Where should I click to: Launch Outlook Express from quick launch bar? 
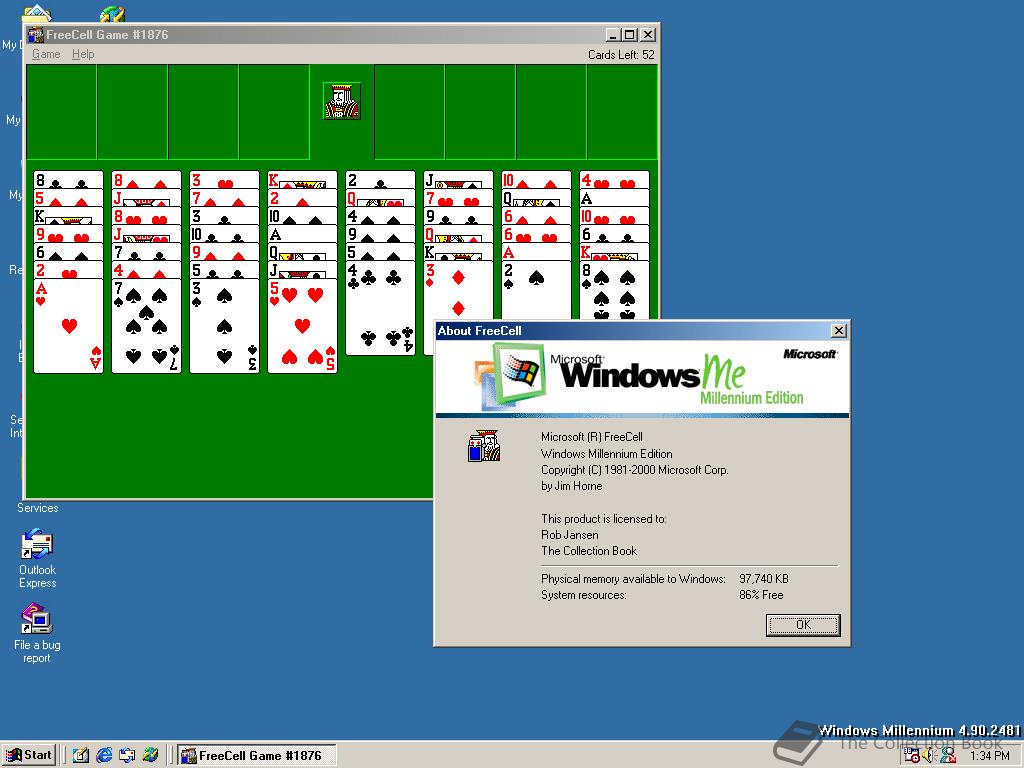click(127, 755)
